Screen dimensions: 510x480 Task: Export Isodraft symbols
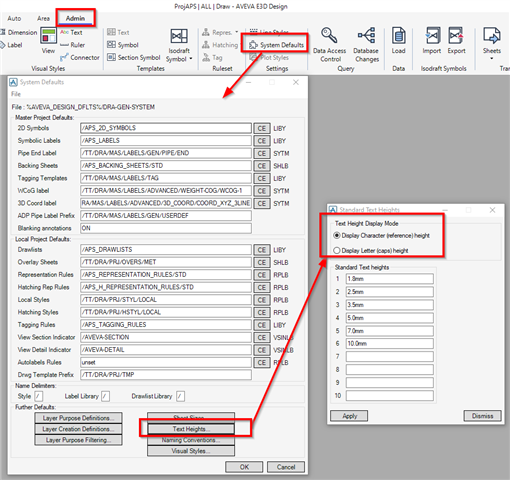tap(456, 40)
